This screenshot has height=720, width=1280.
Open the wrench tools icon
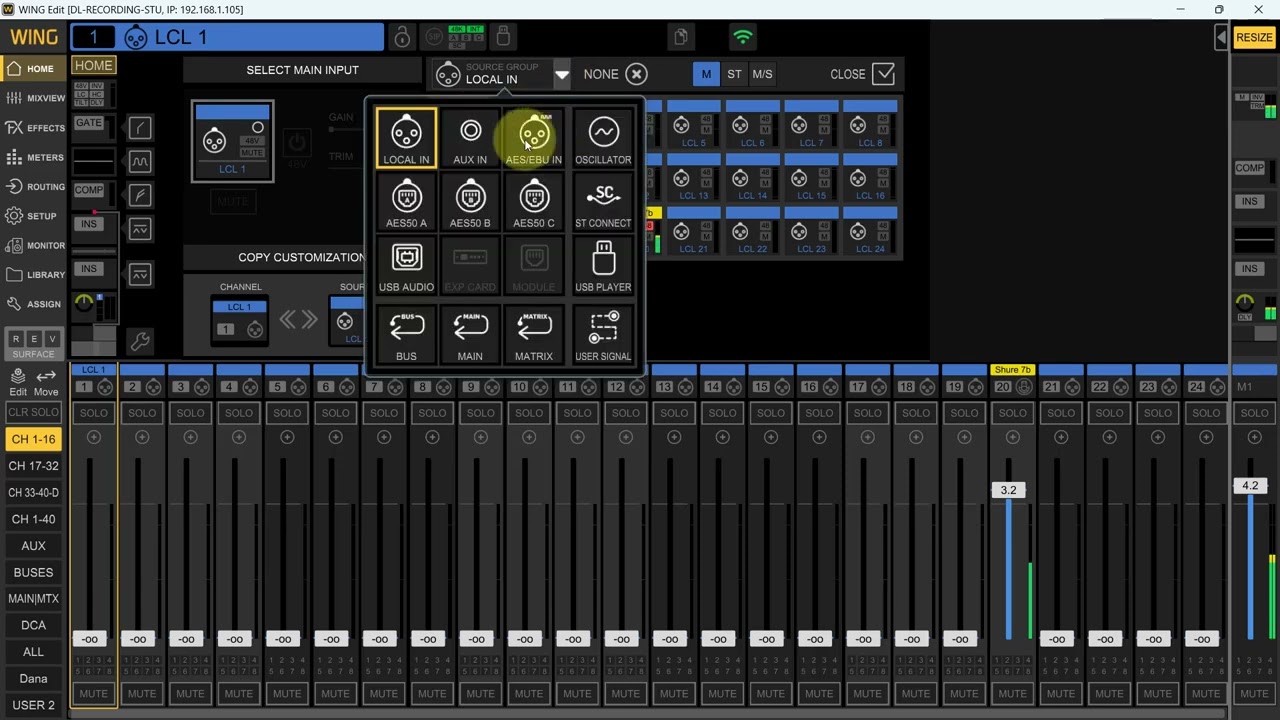[139, 342]
